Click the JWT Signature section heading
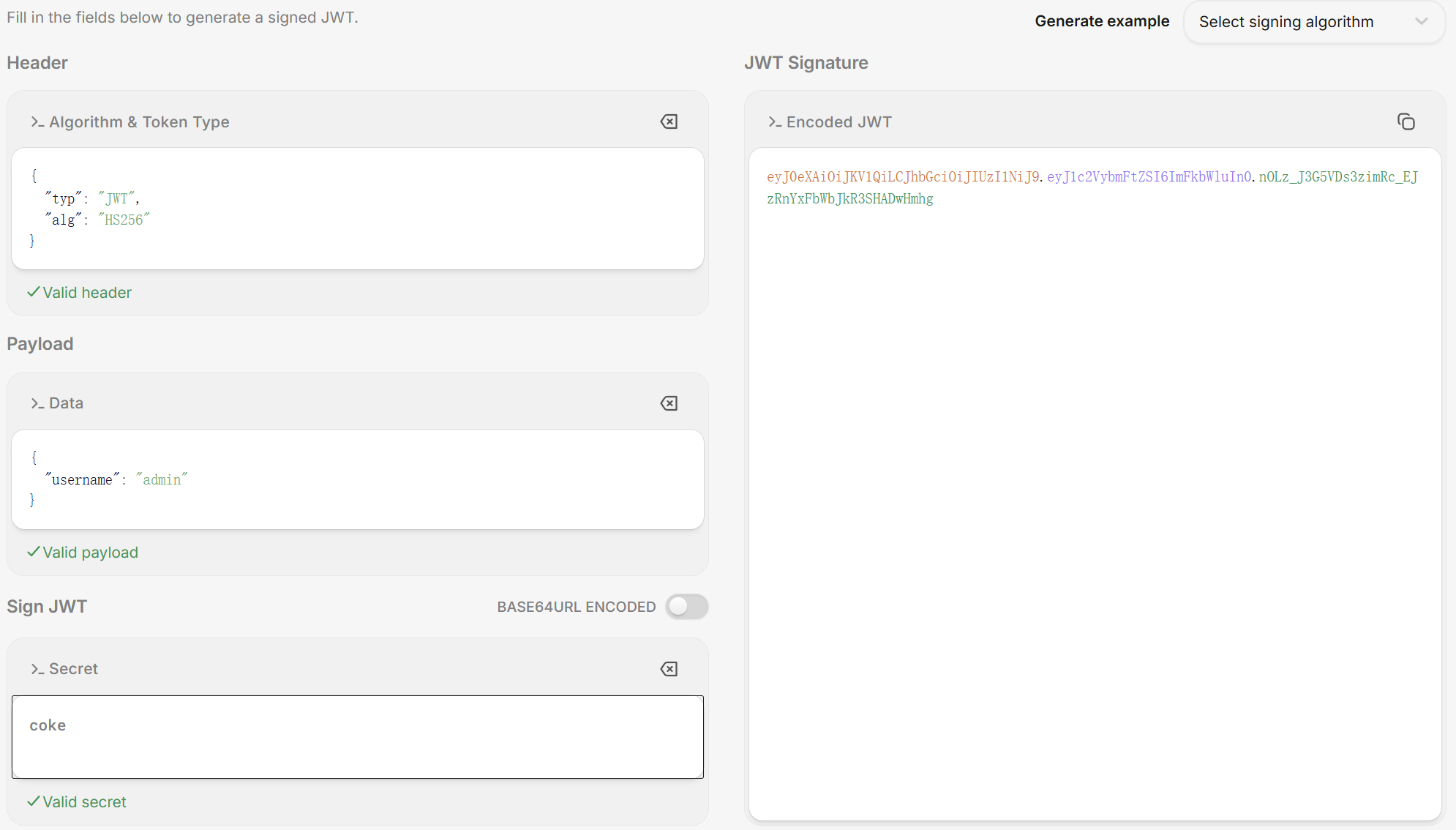Image resolution: width=1456 pixels, height=830 pixels. click(806, 63)
